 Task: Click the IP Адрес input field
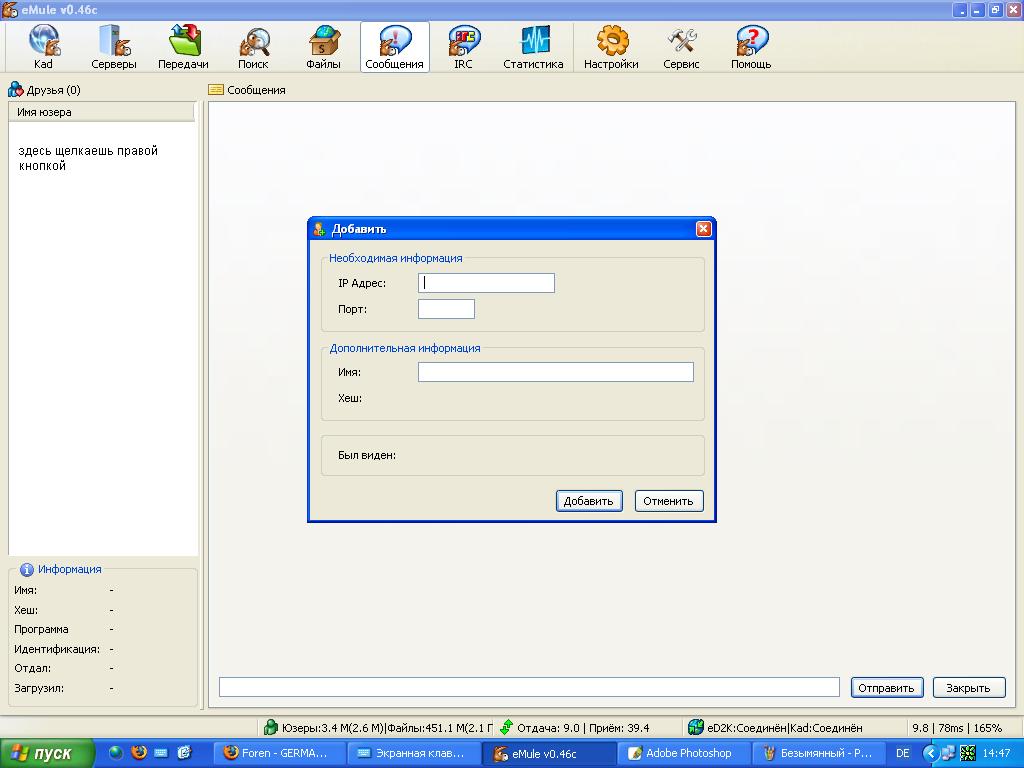pos(486,283)
